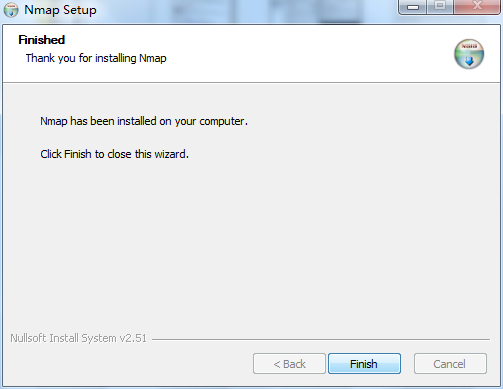Click the Nmap has been installed message
503x389 pixels.
coord(144,121)
